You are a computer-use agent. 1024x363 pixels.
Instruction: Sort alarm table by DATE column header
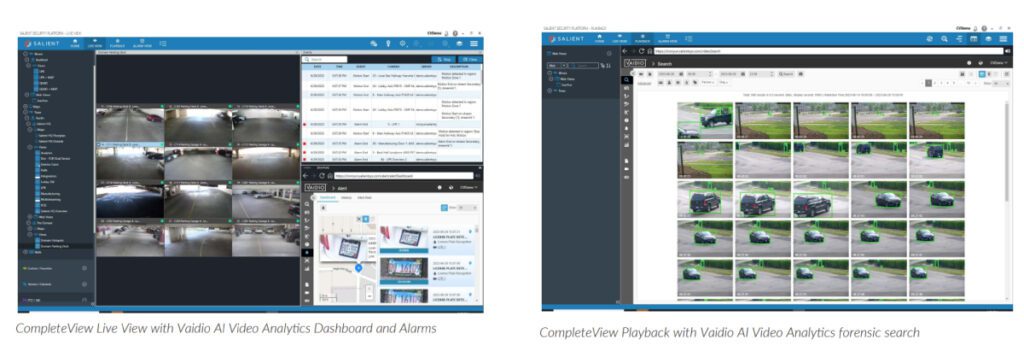point(317,67)
